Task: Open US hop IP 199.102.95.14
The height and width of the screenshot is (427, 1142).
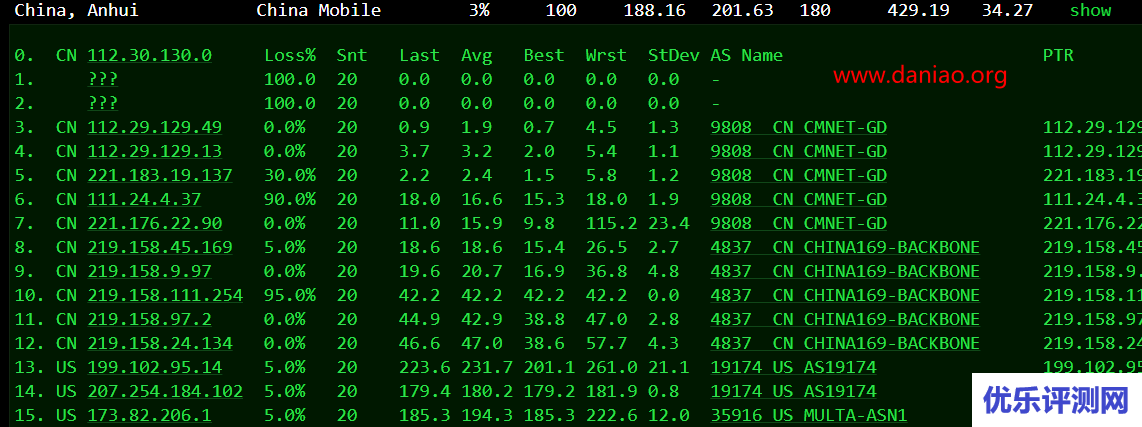Action: (155, 367)
